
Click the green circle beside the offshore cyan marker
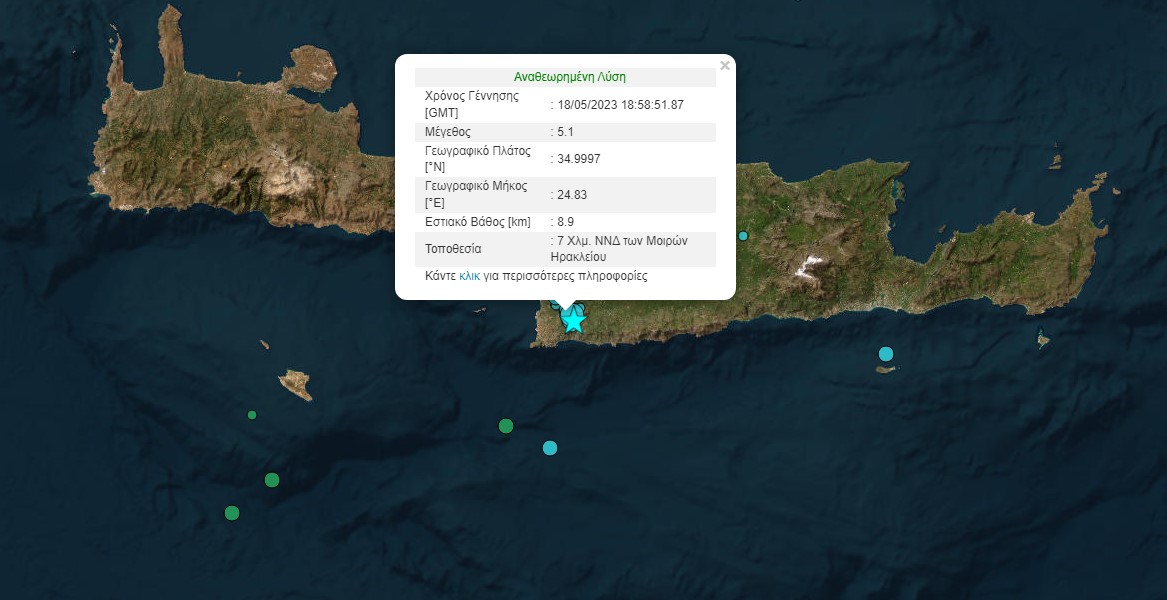coord(506,426)
